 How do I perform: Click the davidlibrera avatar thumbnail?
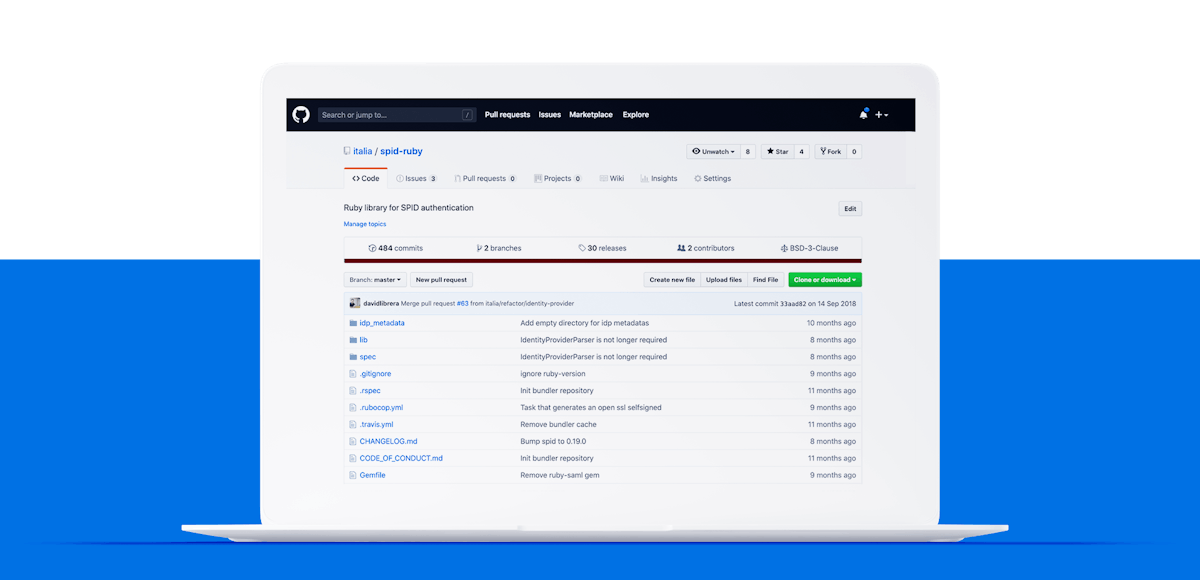354,303
